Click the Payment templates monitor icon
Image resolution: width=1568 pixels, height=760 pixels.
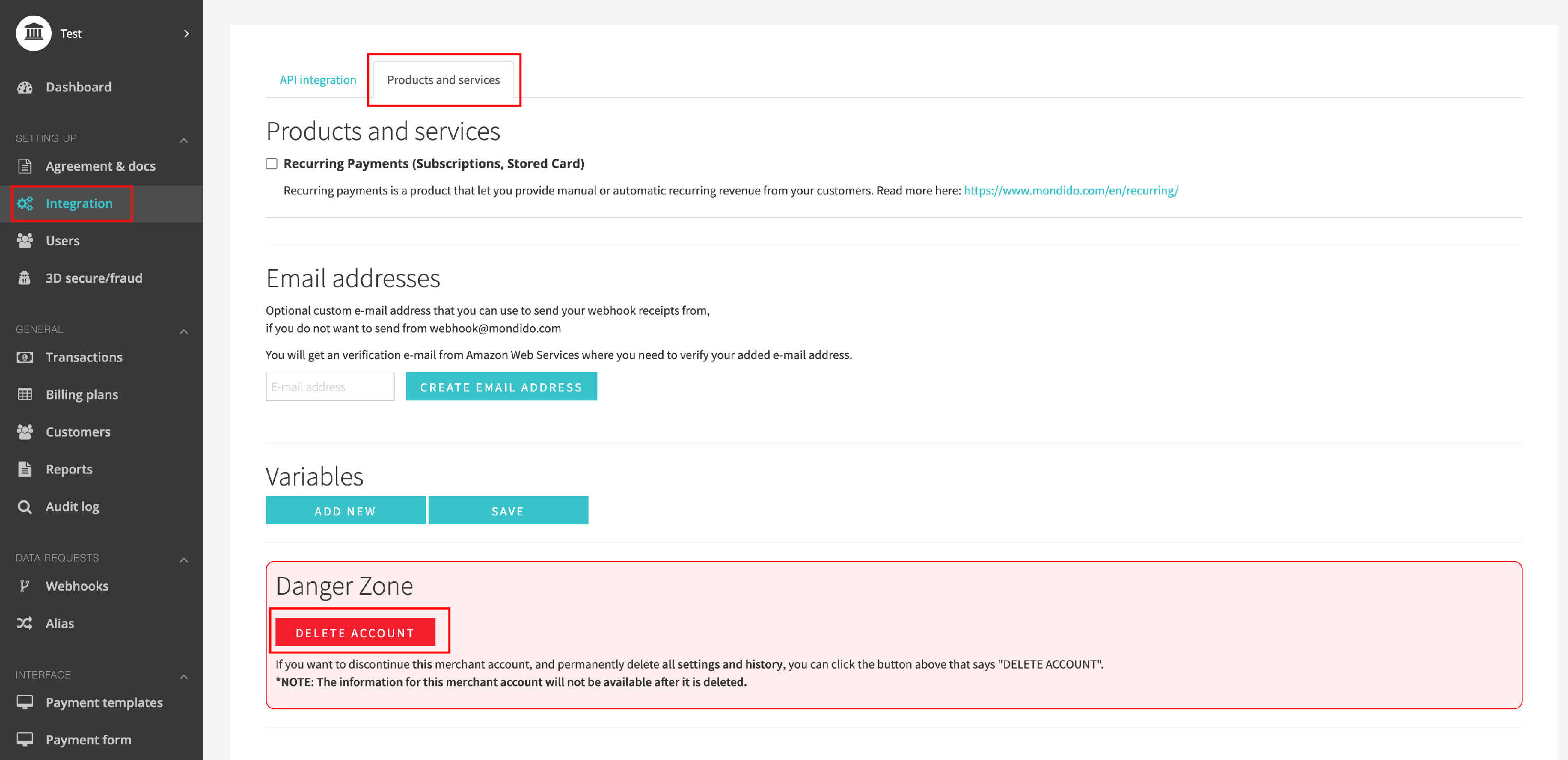(25, 702)
